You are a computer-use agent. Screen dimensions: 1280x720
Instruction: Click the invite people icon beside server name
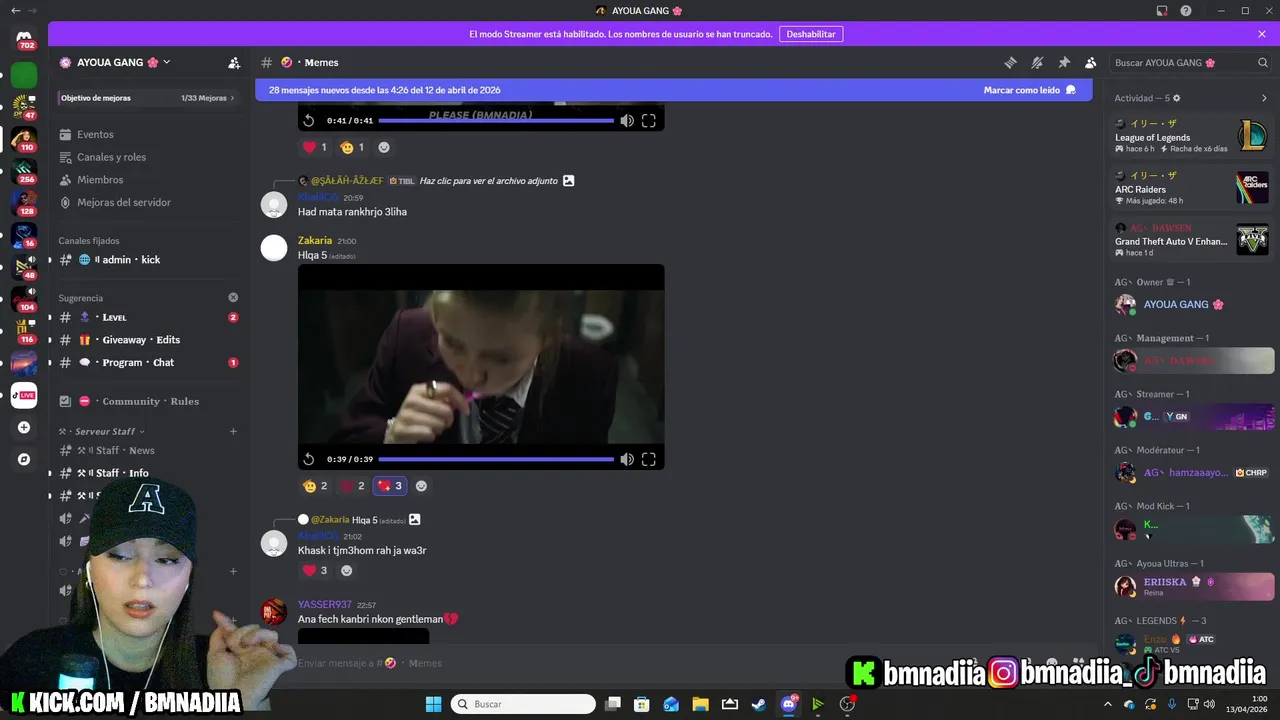(x=234, y=62)
